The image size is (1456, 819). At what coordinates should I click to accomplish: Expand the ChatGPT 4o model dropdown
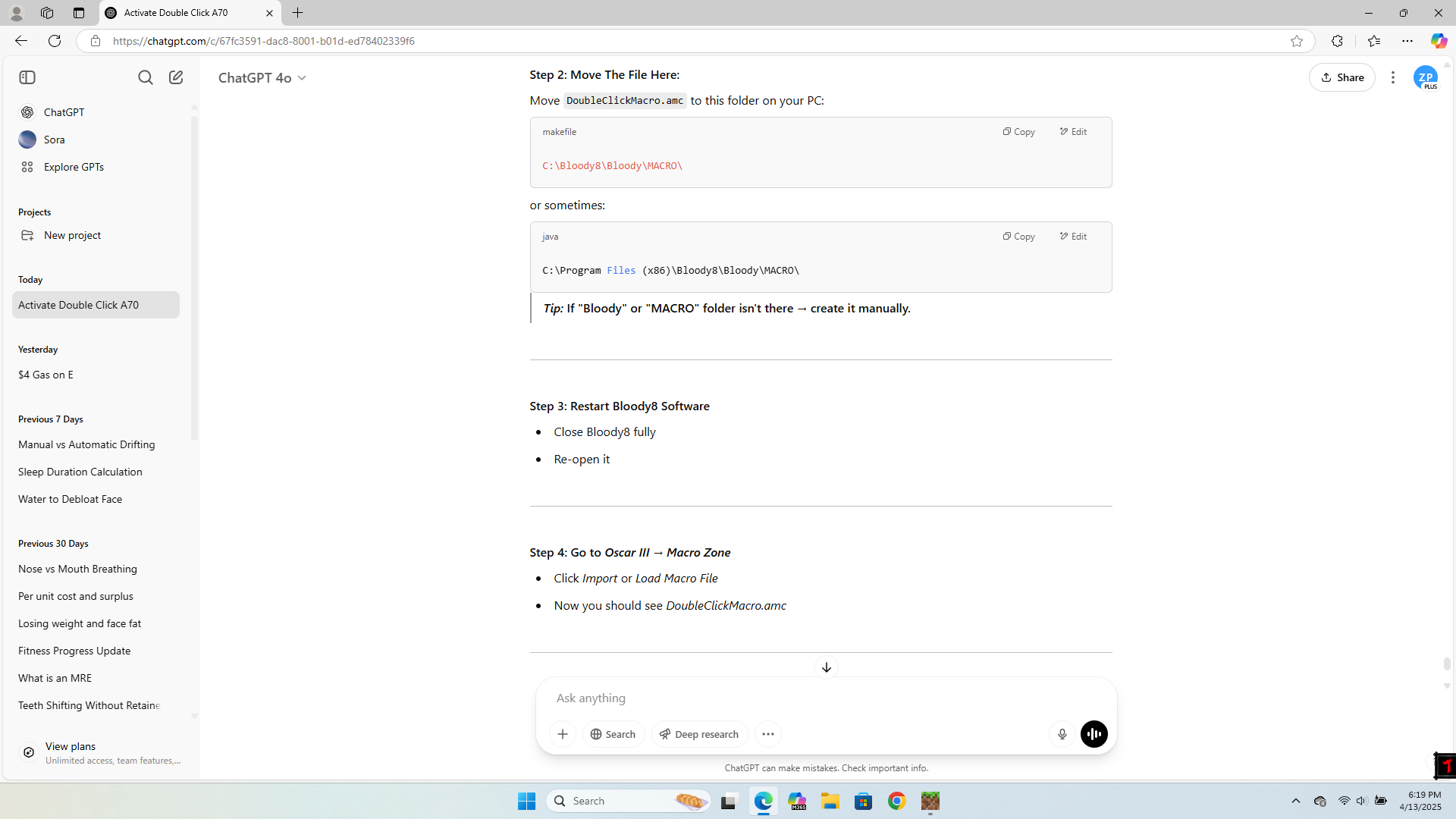click(262, 78)
